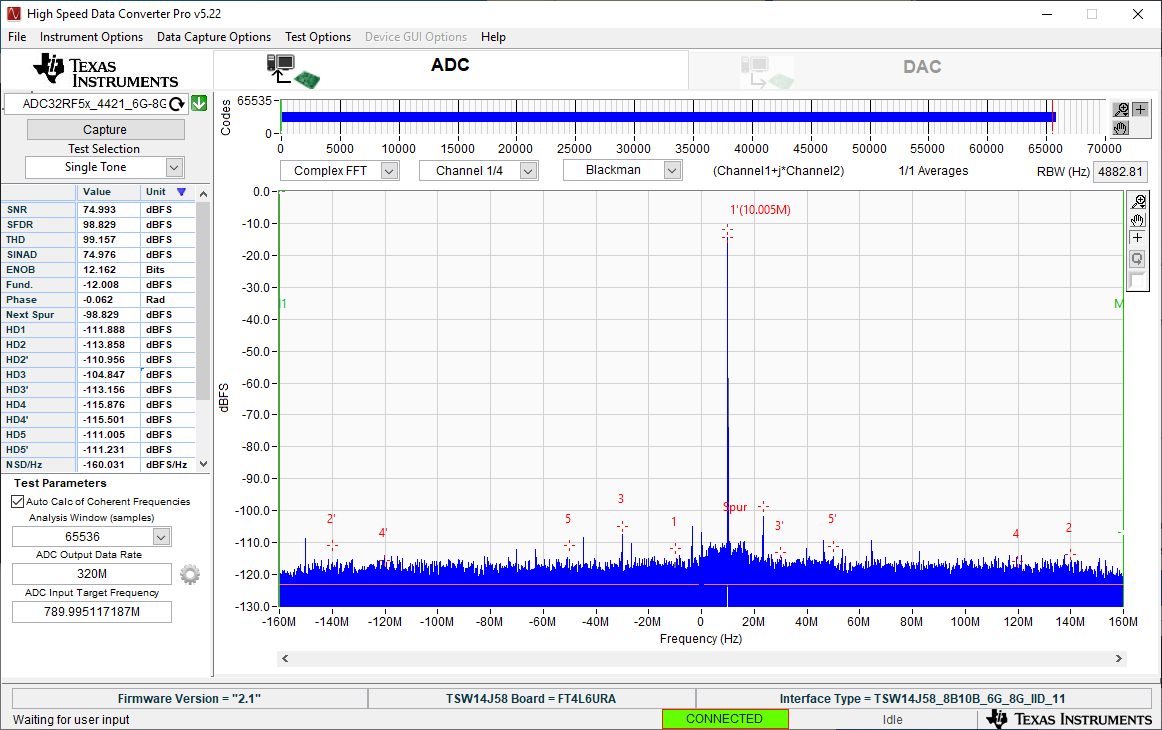This screenshot has width=1162, height=730.
Task: Click the reload circular arrow in the device name box
Action: [x=178, y=103]
